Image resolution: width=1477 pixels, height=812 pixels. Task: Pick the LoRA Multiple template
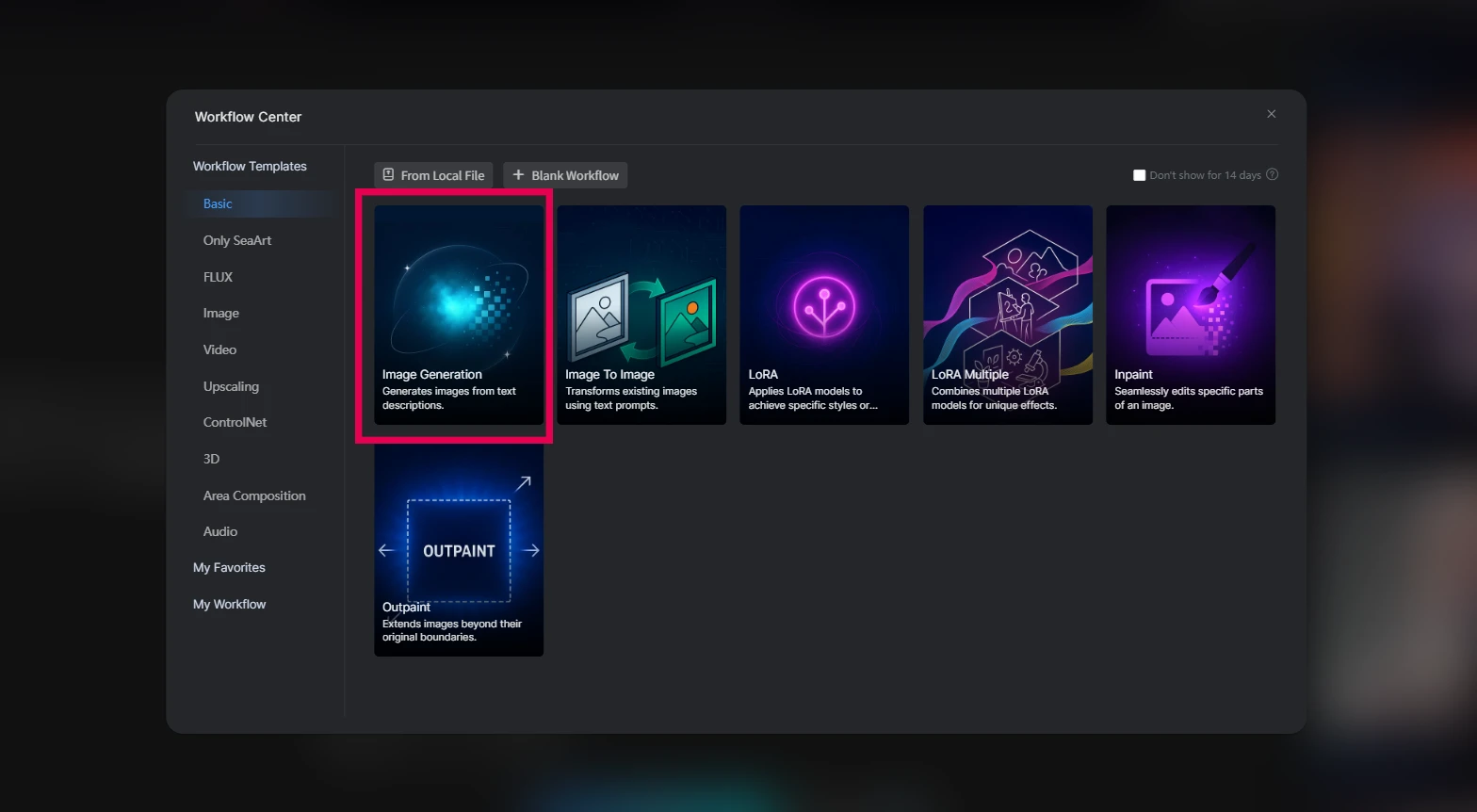(1007, 315)
